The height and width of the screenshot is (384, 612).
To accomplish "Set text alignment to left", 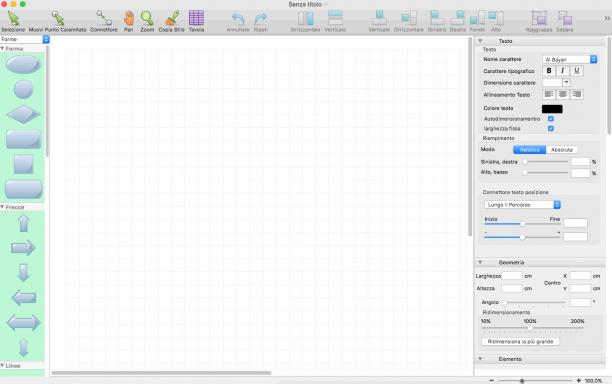I will pyautogui.click(x=549, y=94).
